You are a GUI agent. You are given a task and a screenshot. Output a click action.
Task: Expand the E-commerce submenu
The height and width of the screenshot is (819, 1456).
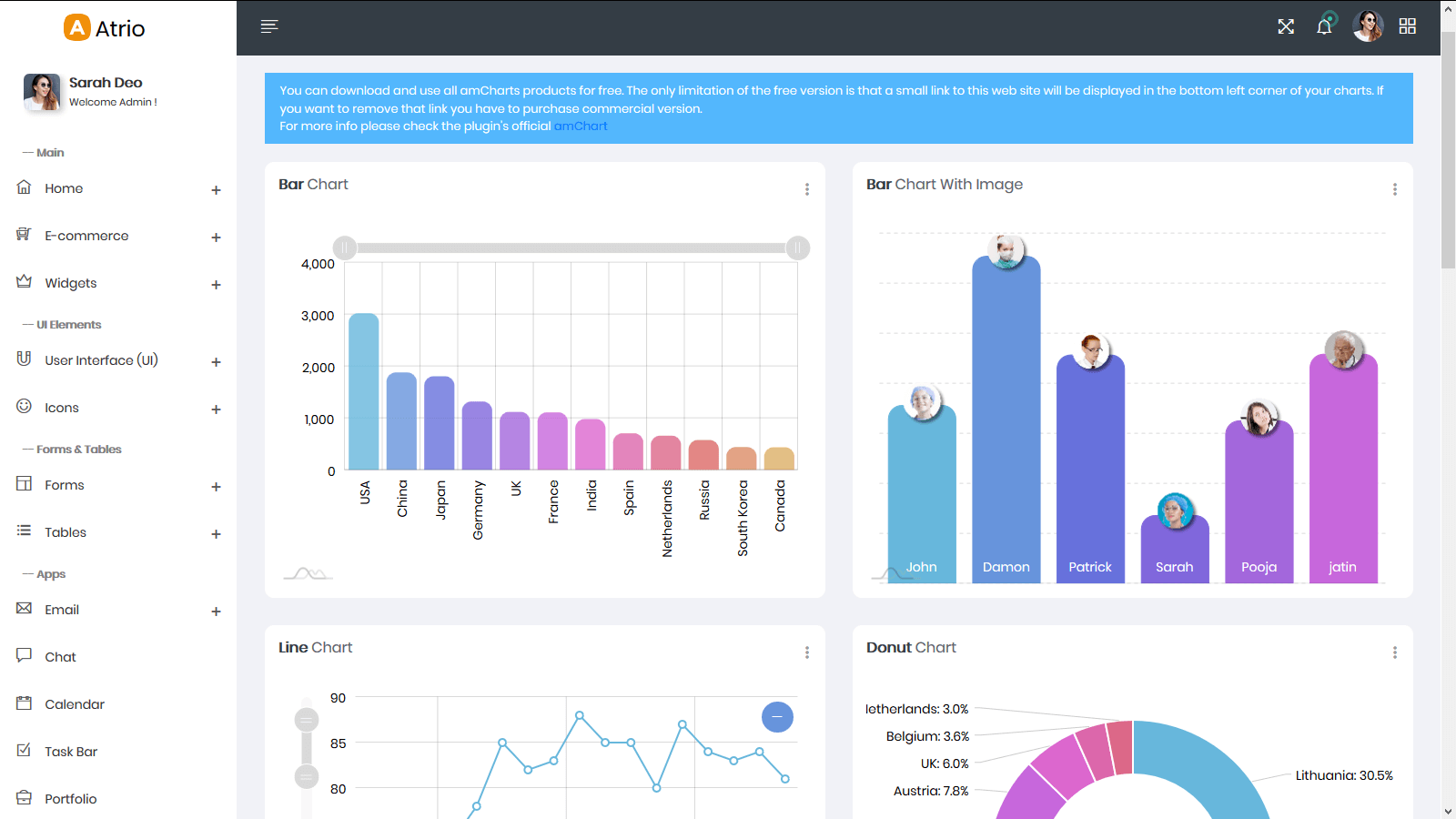click(216, 238)
